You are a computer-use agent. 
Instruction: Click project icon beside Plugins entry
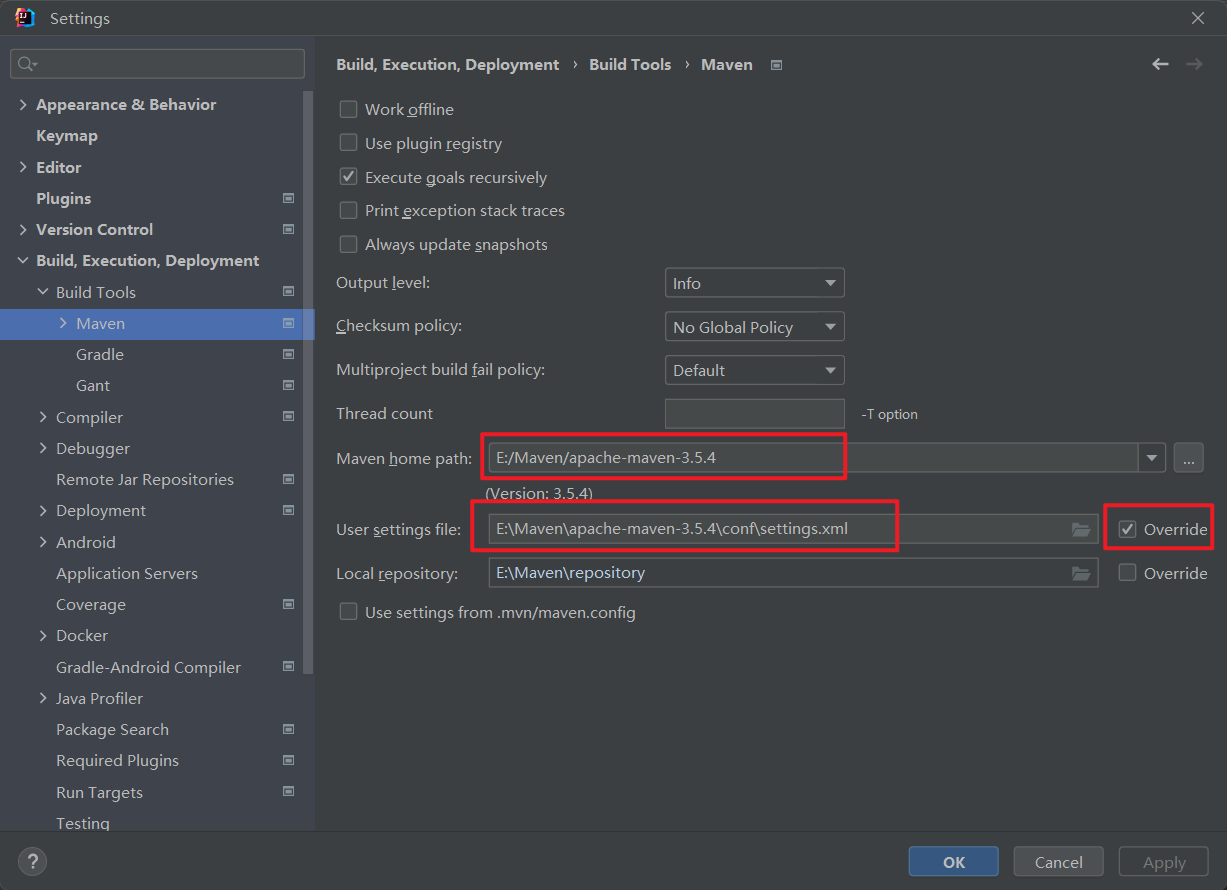288,198
